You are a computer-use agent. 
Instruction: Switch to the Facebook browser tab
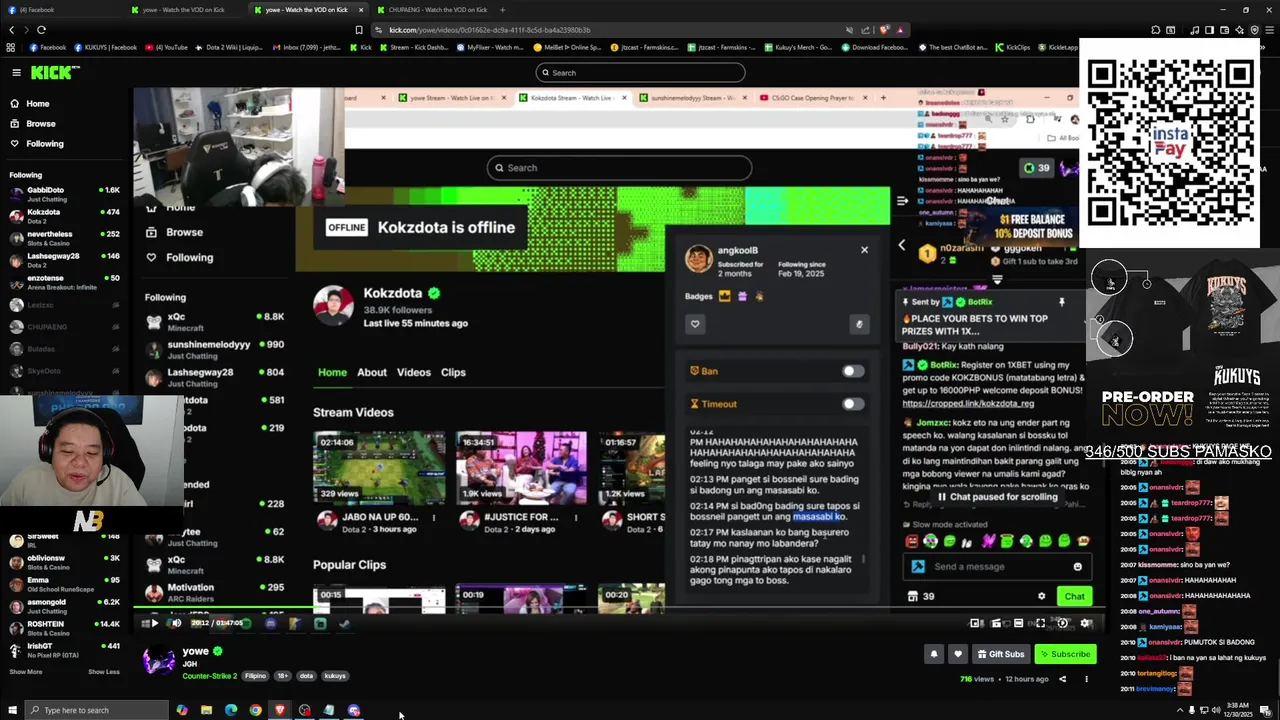[62, 10]
